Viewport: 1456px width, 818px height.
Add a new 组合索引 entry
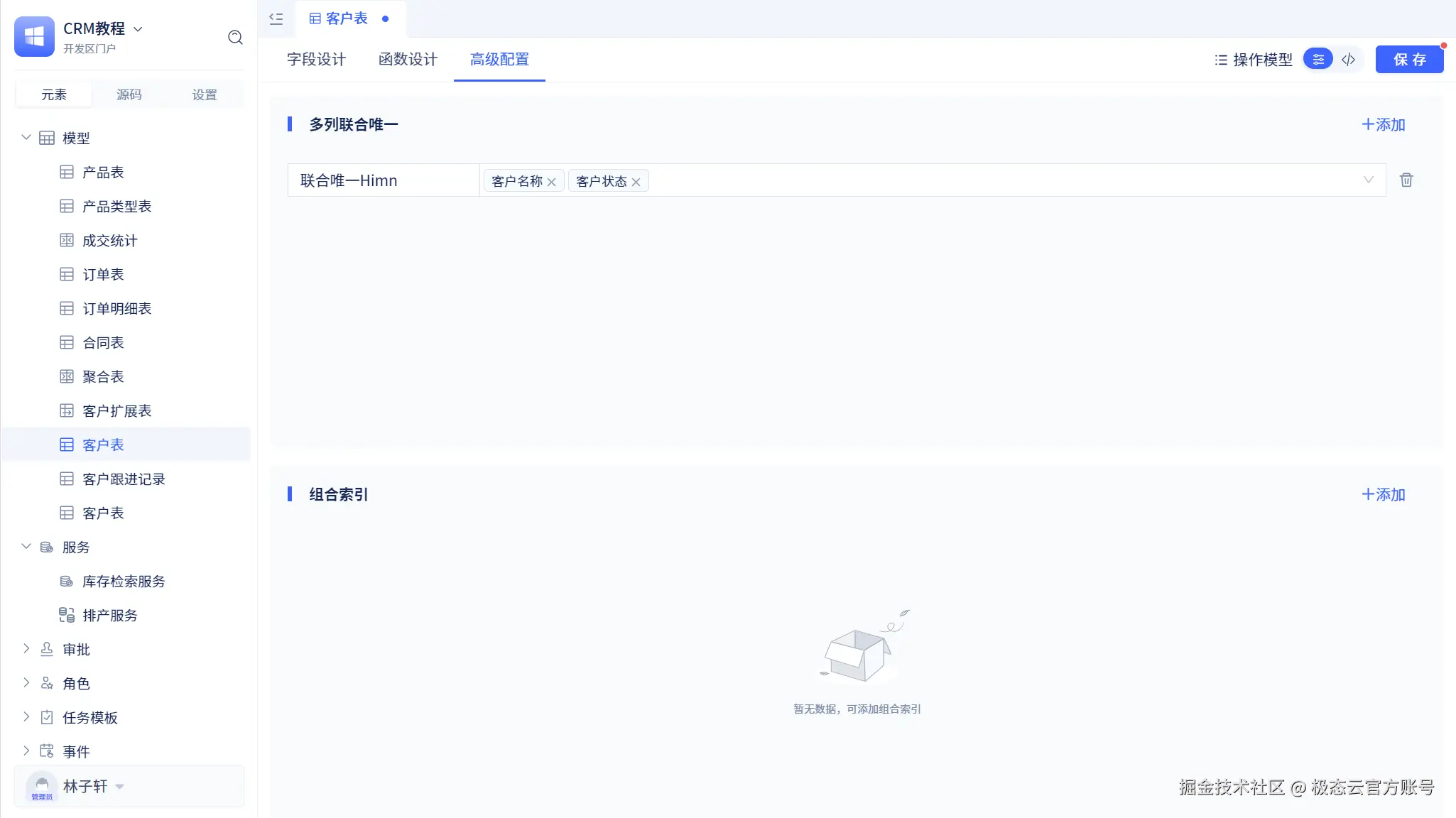click(1383, 495)
